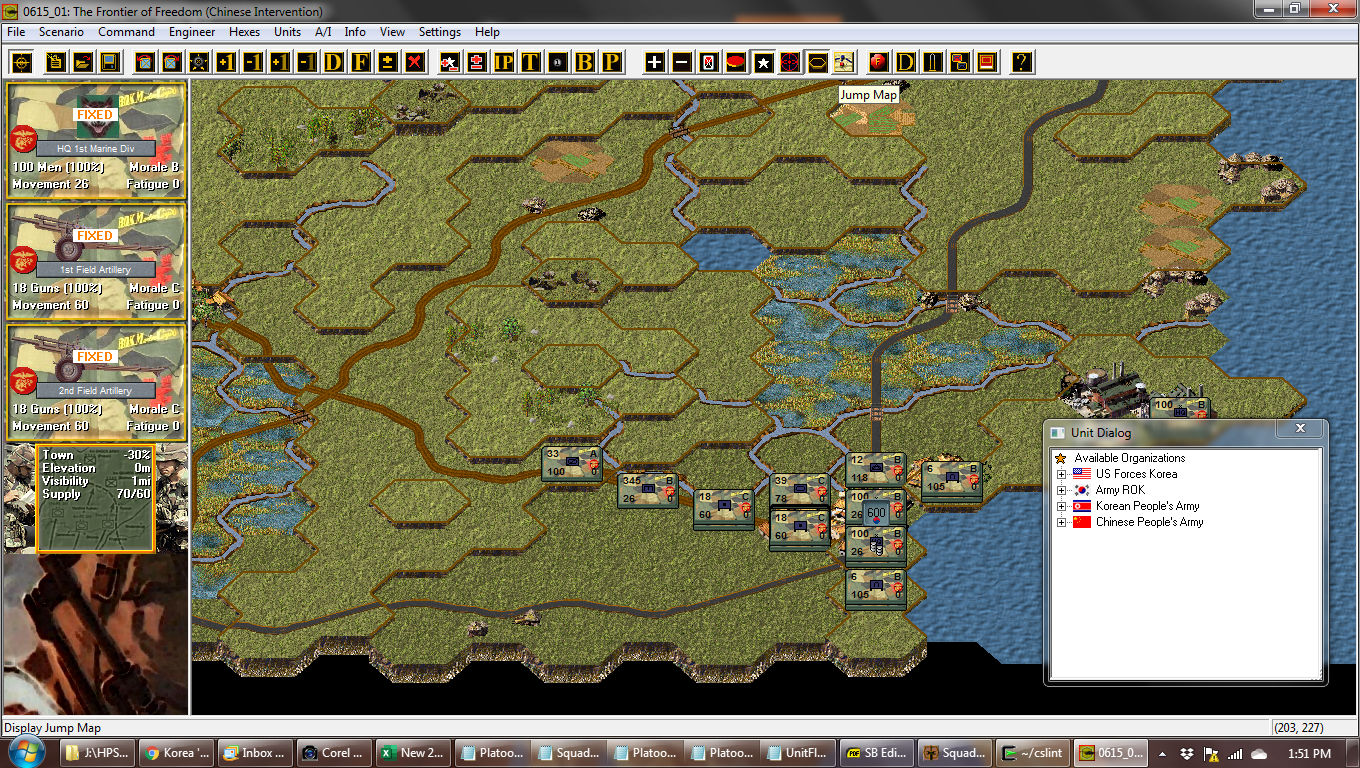Select US Forces Korea tree label
This screenshot has height=768, width=1360.
1136,474
